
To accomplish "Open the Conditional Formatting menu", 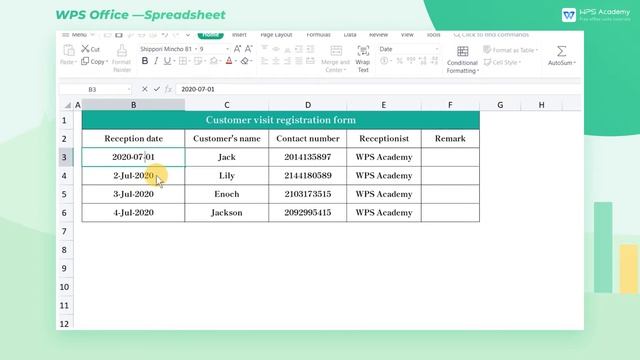I will (x=462, y=59).
